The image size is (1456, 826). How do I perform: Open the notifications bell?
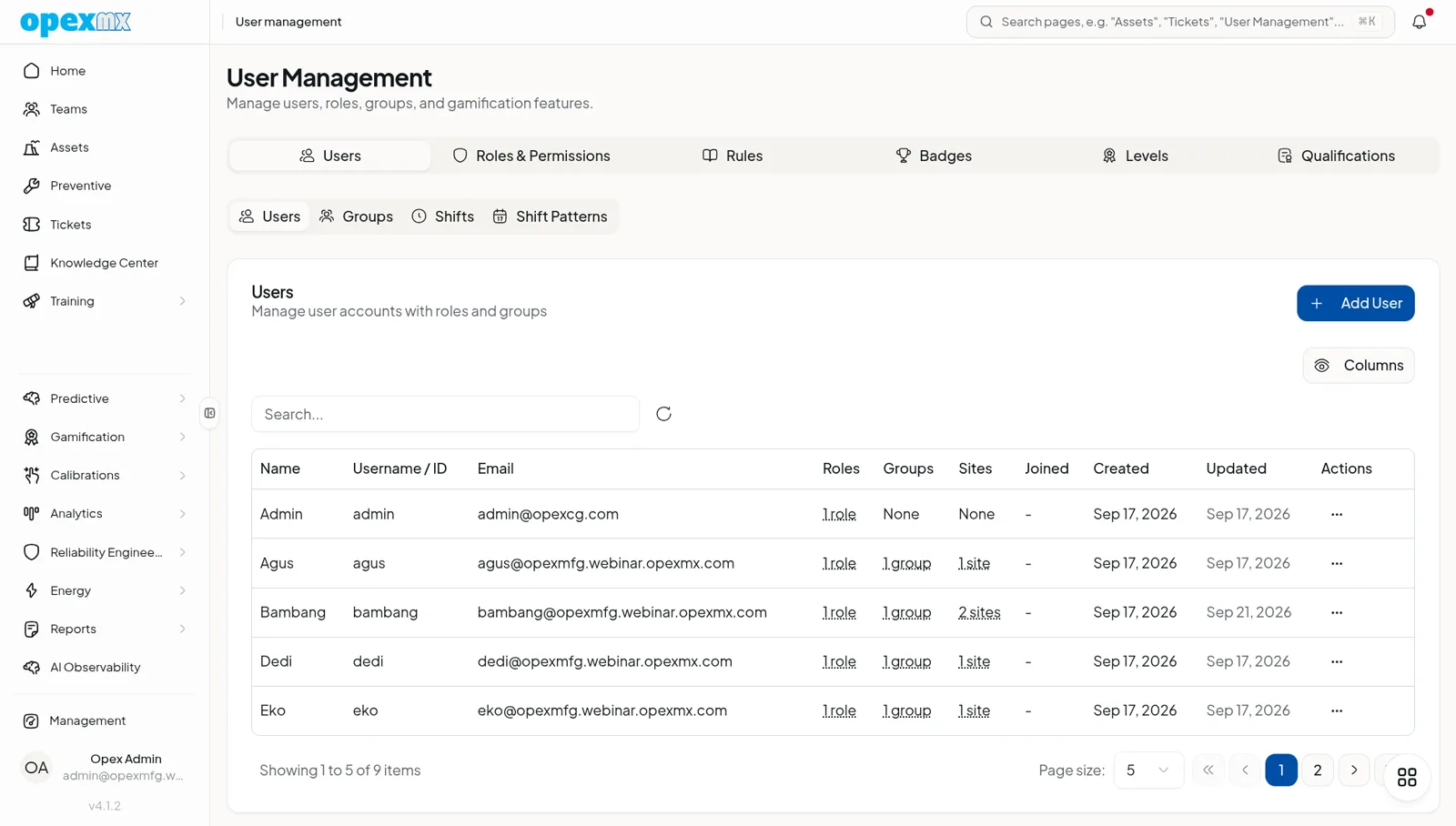[x=1420, y=22]
